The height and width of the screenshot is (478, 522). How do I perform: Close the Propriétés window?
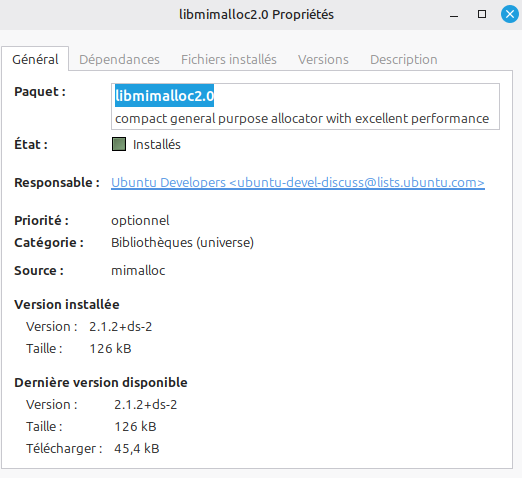coord(509,14)
